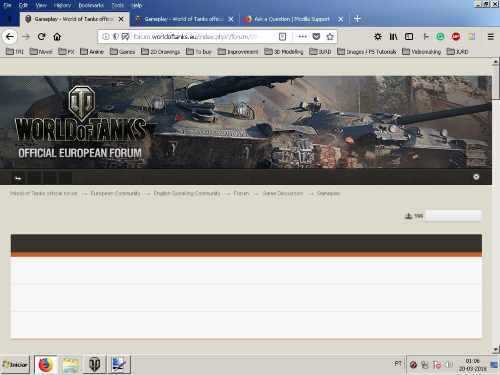Go to the Firefox home page

point(57,37)
